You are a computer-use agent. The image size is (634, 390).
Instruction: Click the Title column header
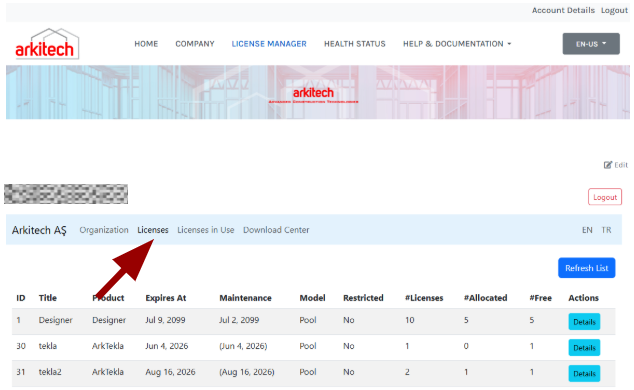48,298
